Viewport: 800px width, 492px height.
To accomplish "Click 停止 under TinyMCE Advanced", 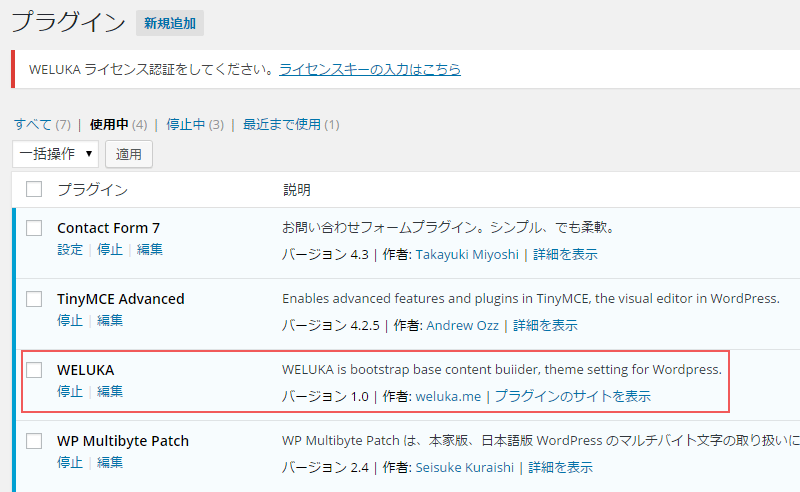I will pos(70,321).
